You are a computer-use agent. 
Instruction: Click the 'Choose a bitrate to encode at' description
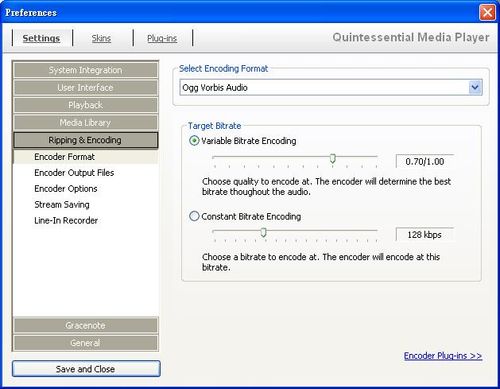pyautogui.click(x=321, y=262)
